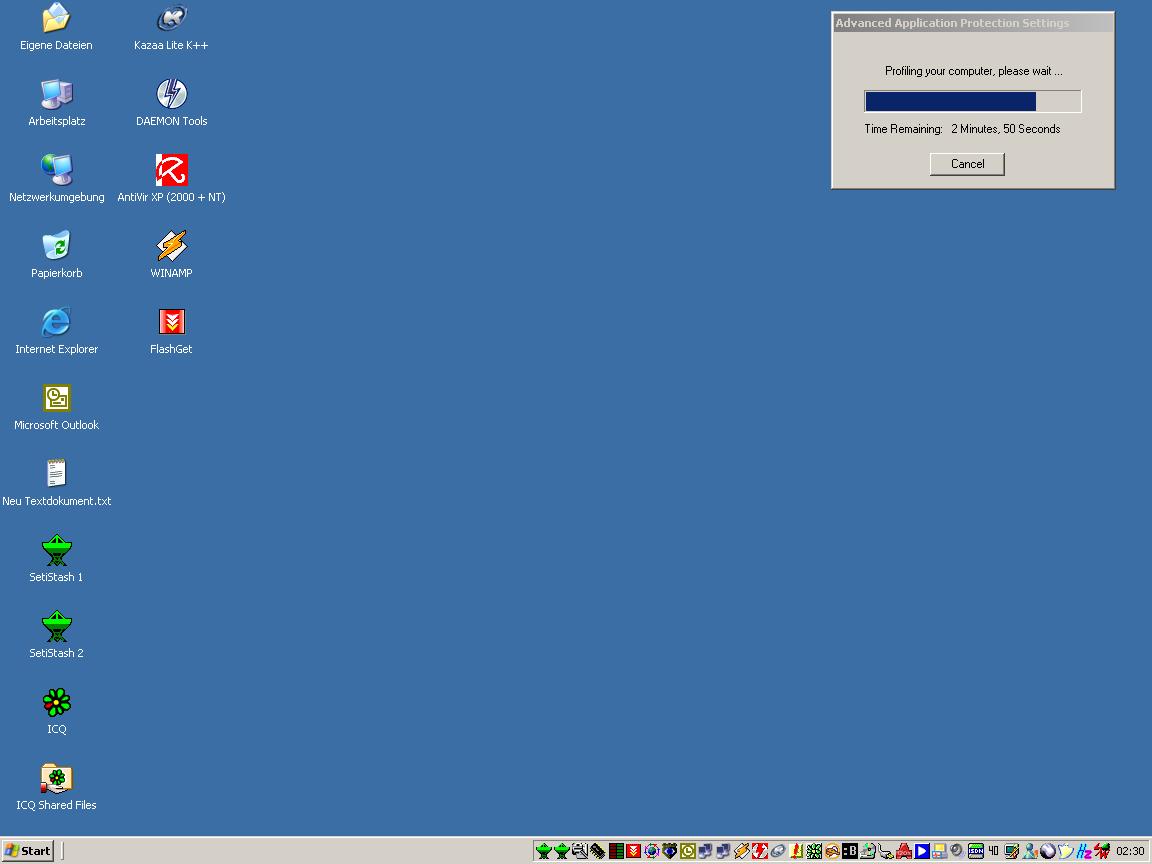Viewport: 1152px width, 864px height.
Task: Click the Advanced Application Protection Settings title bar
Action: coord(973,23)
